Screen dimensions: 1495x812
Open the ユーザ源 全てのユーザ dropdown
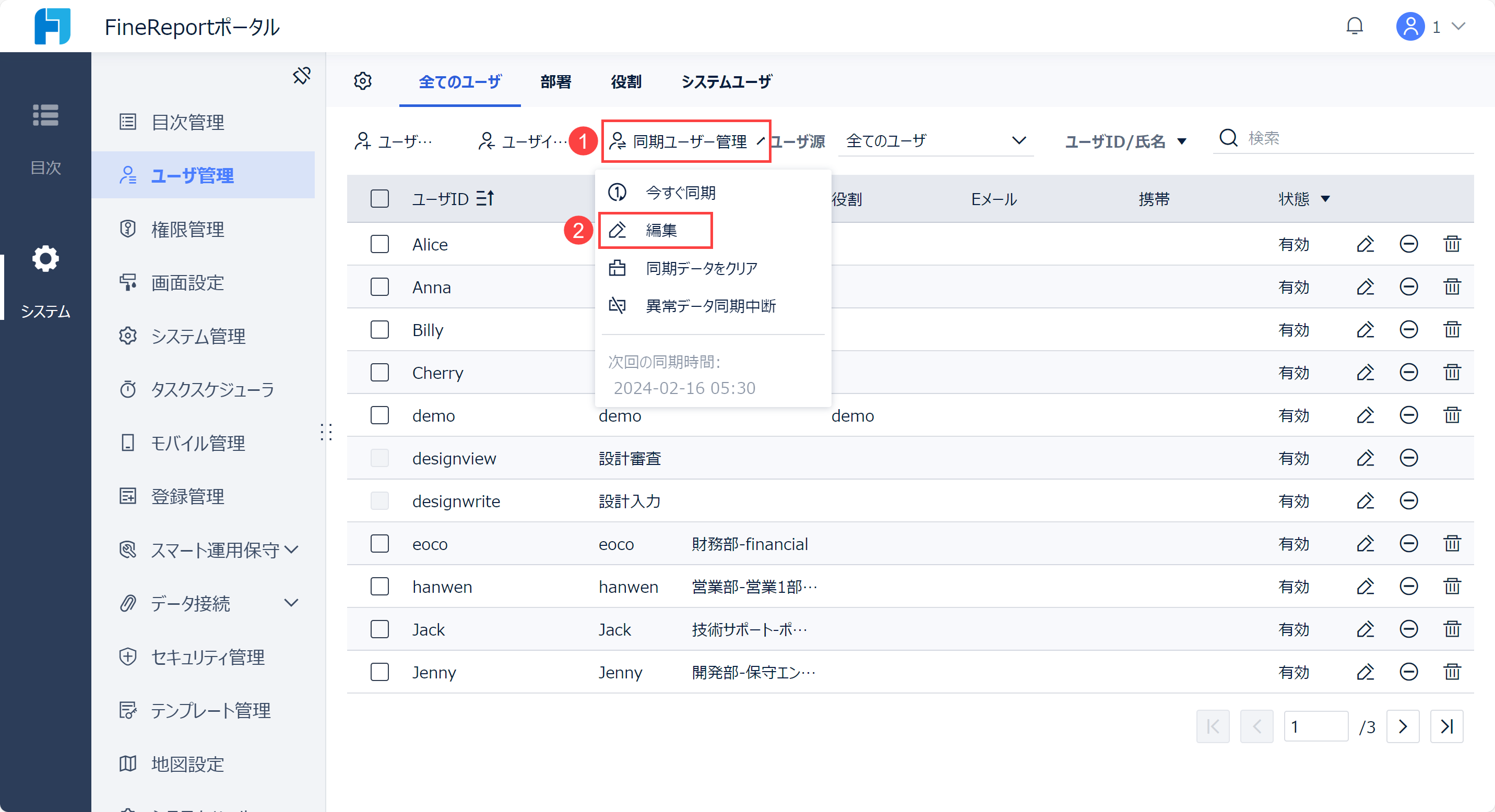[x=935, y=141]
